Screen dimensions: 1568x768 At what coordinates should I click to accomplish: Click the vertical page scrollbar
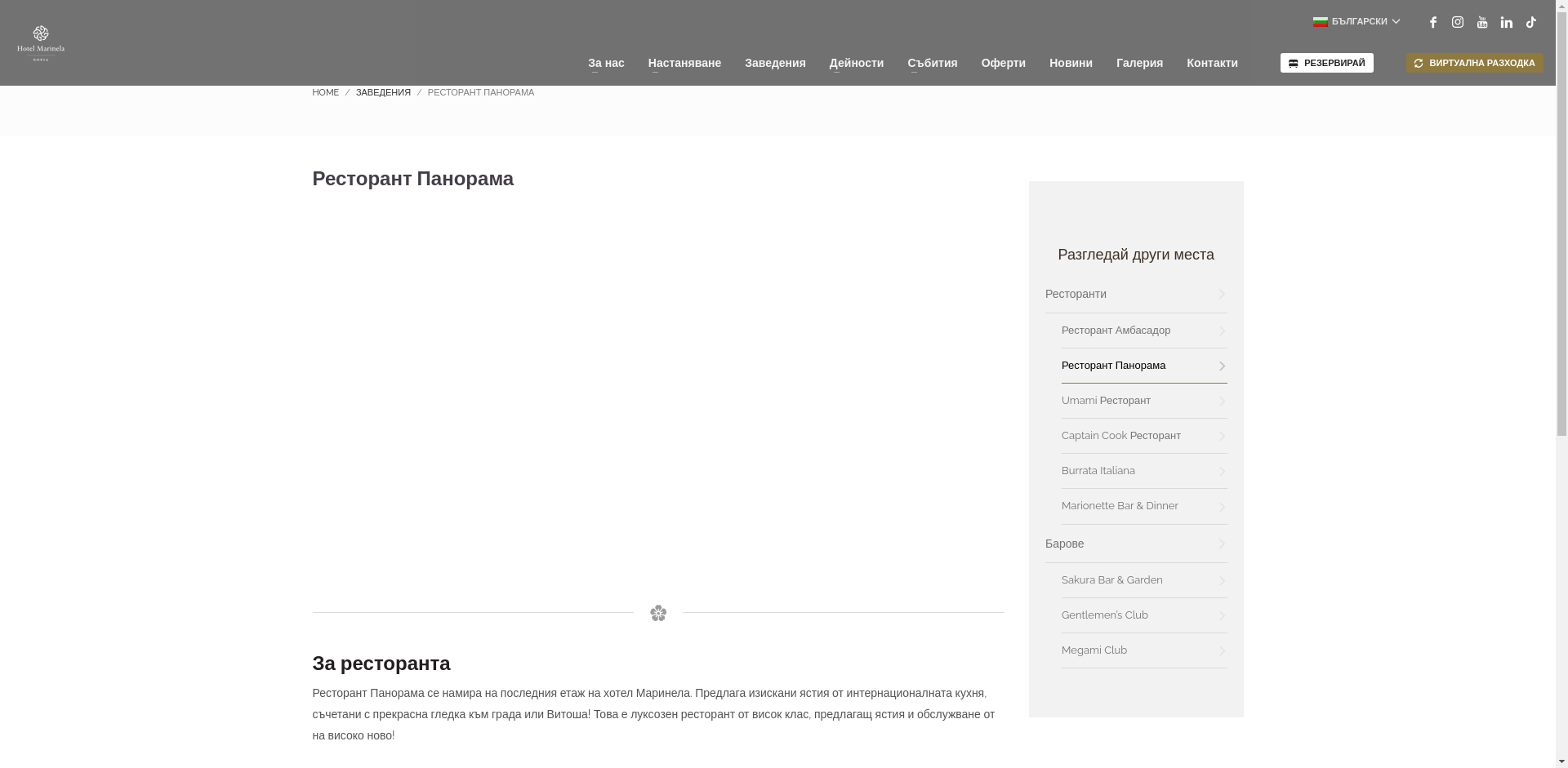1561,384
